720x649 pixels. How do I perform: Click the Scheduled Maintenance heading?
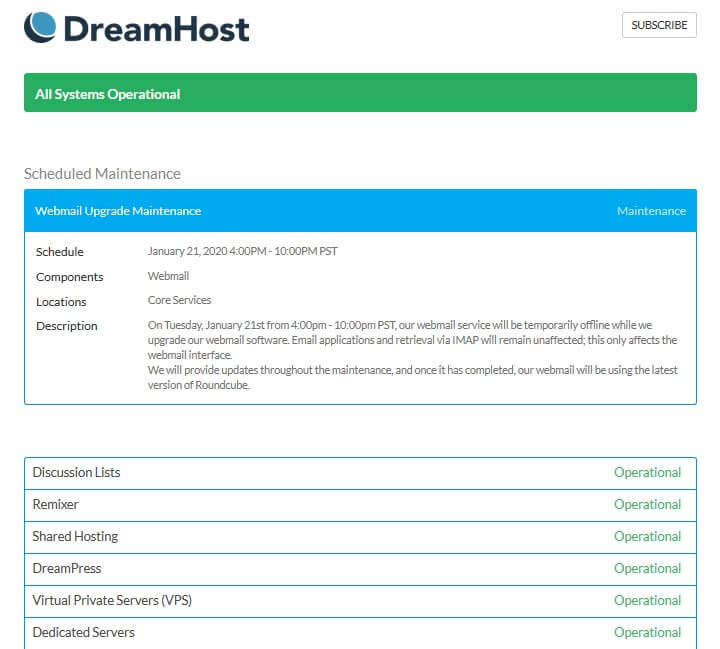point(102,174)
